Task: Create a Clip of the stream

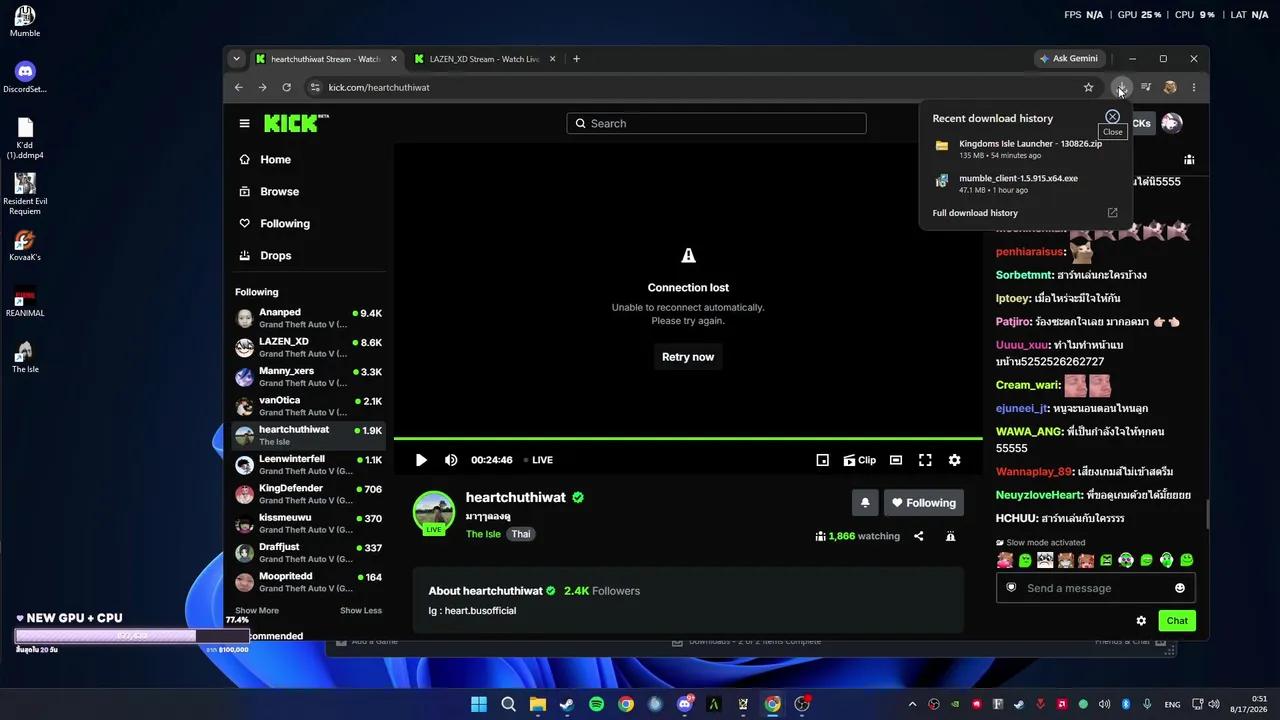Action: (859, 460)
